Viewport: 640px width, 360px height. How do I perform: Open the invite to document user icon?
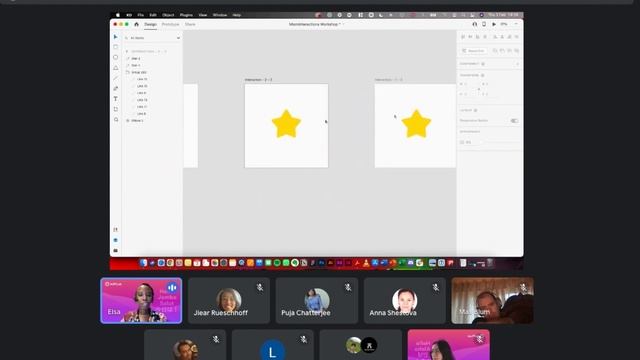[x=475, y=24]
